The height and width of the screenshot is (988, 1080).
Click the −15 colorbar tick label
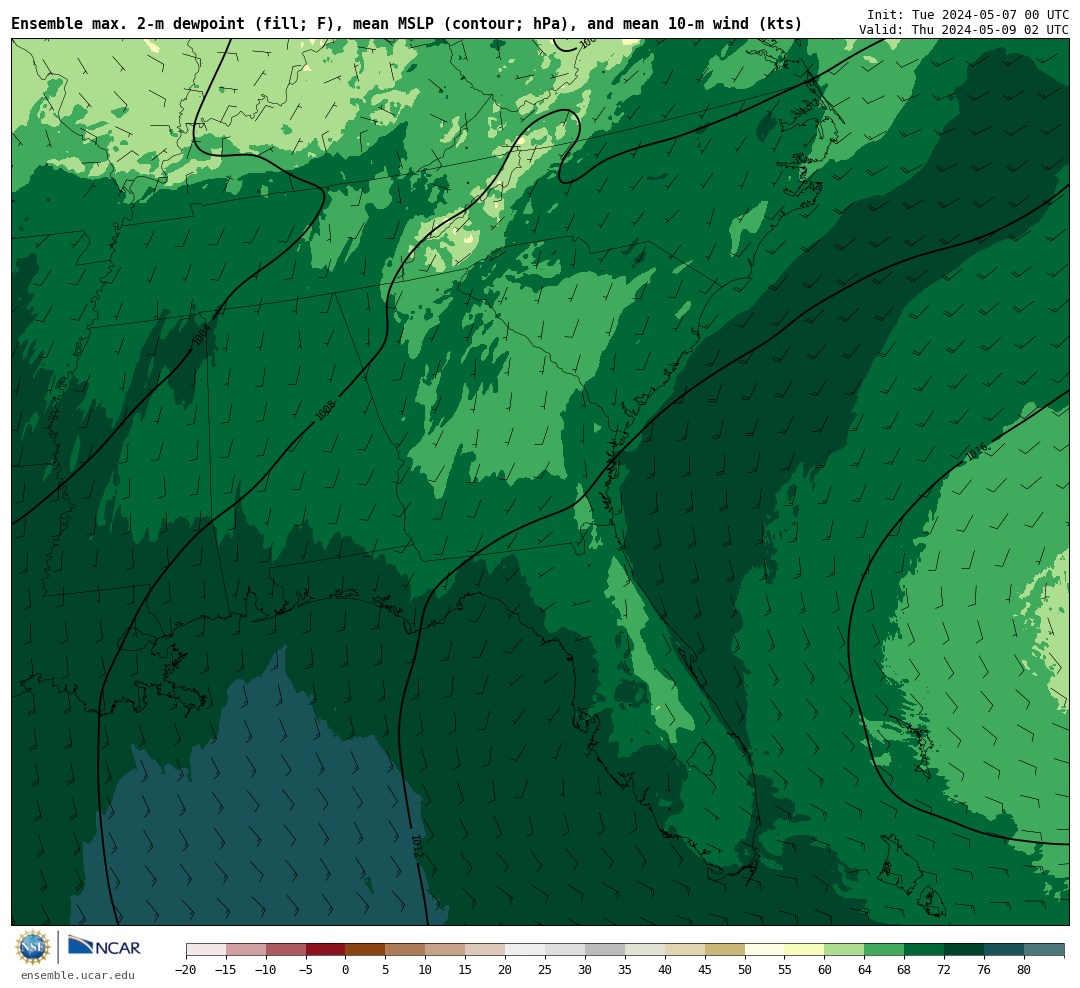[225, 970]
